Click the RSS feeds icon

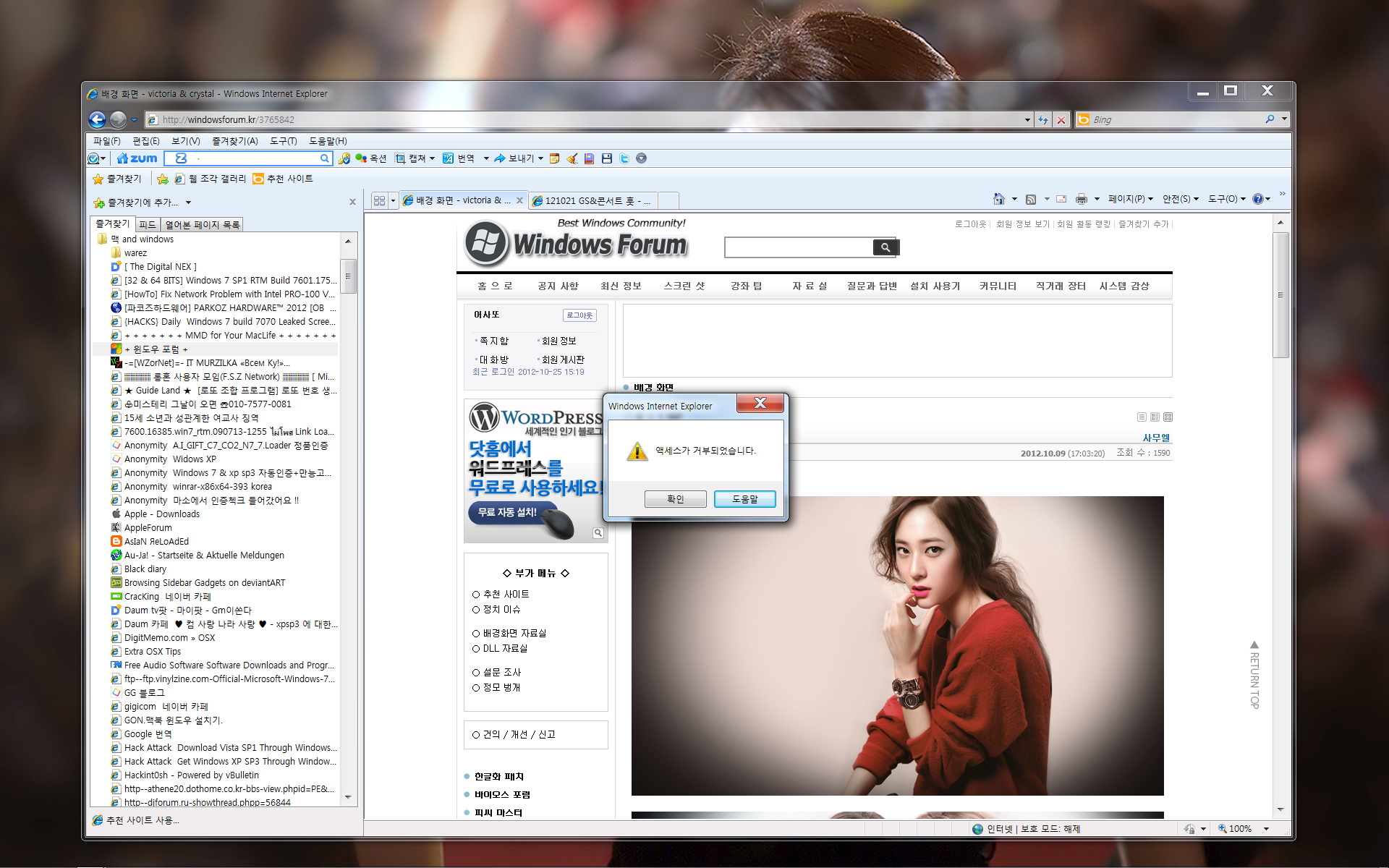pos(1031,199)
